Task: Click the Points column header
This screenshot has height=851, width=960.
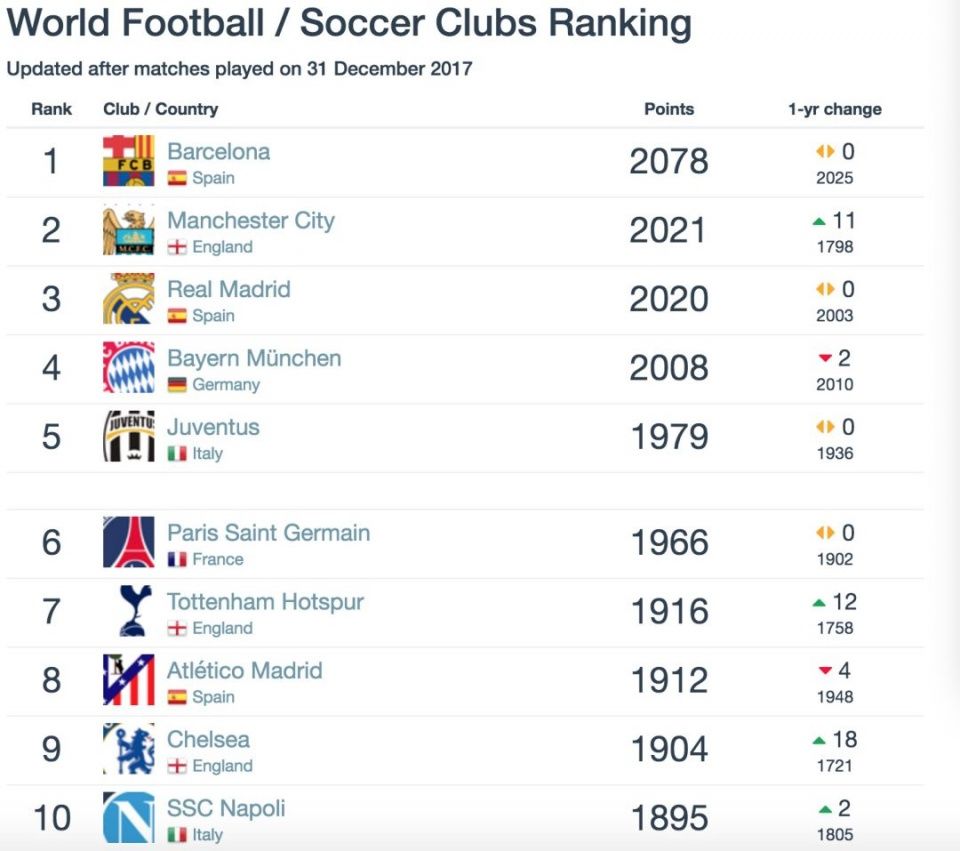Action: [x=669, y=109]
